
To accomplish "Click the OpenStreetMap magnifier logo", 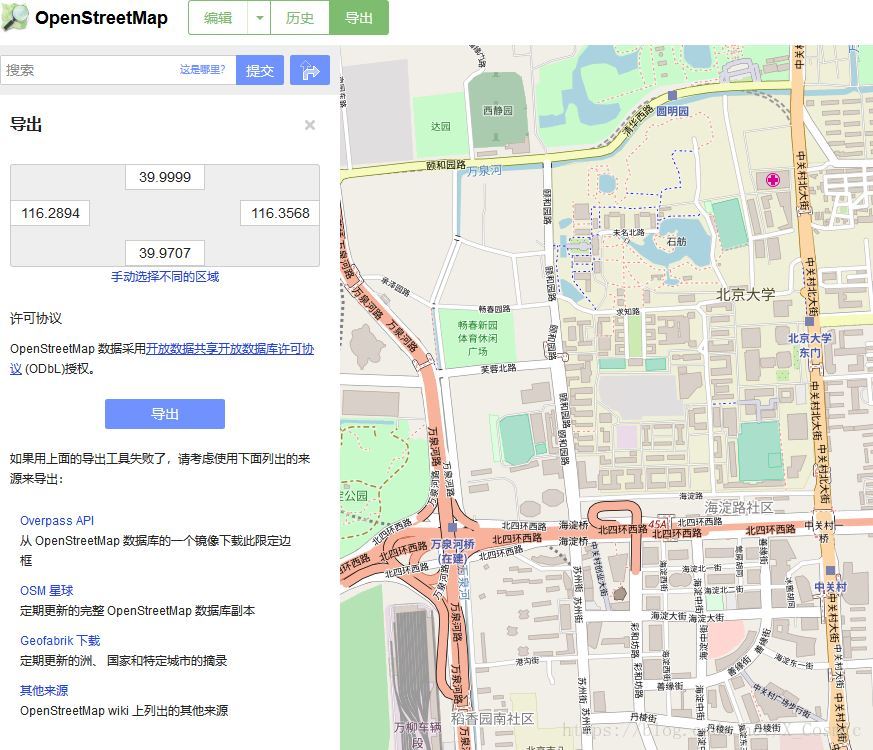I will click(x=14, y=17).
